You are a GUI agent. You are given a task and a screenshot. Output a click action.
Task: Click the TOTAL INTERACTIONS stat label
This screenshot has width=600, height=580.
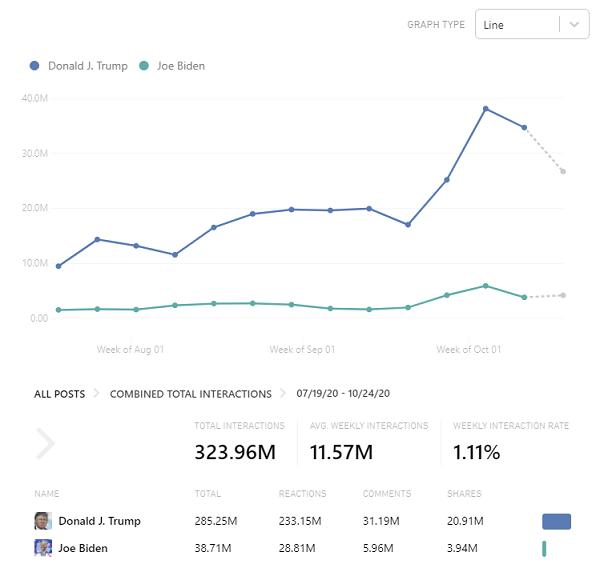(x=240, y=426)
